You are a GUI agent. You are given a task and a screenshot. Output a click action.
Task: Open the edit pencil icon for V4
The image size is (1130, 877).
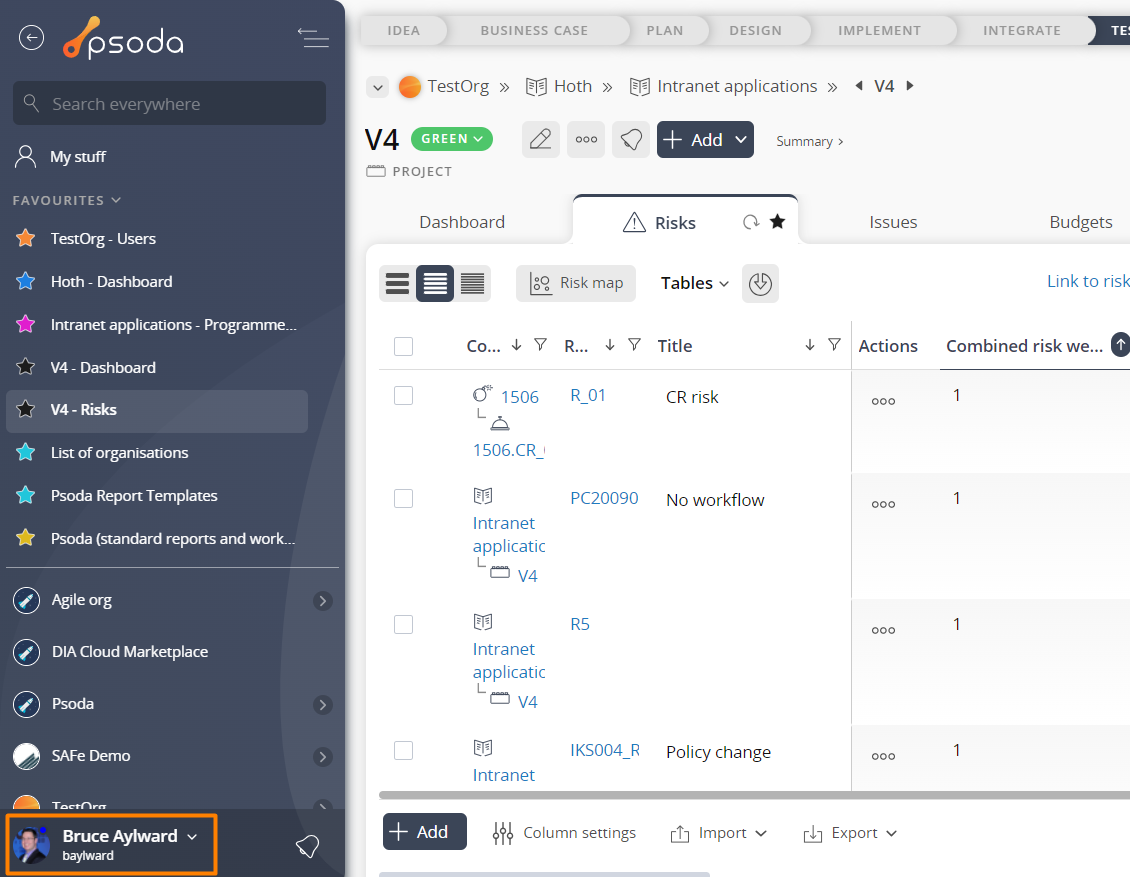[540, 139]
